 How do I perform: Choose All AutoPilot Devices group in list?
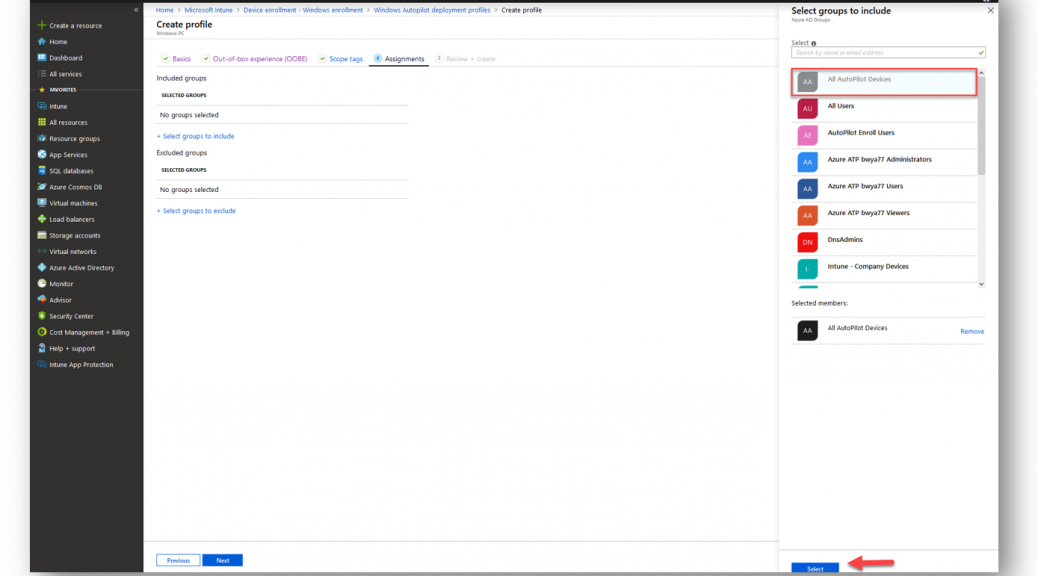(x=884, y=82)
